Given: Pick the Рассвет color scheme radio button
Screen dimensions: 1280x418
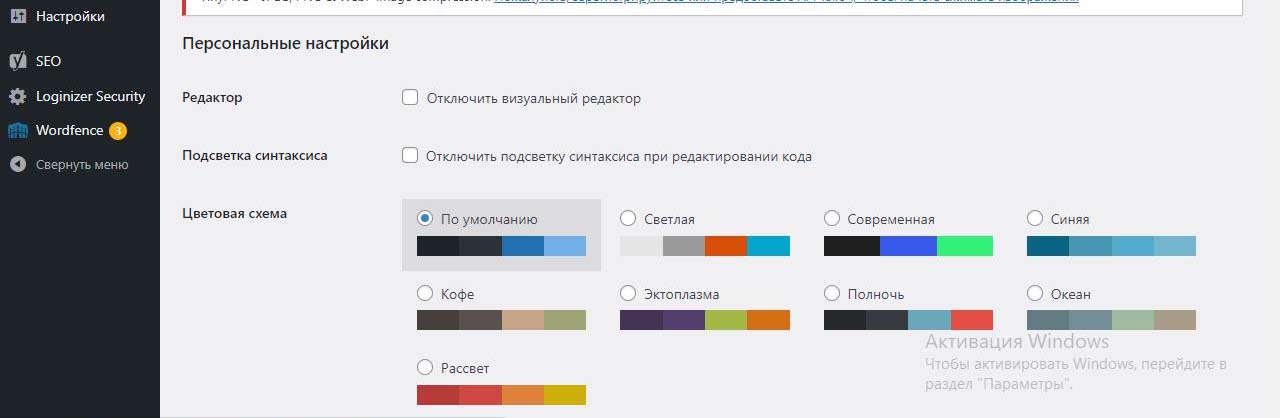Looking at the screenshot, I should 425,368.
